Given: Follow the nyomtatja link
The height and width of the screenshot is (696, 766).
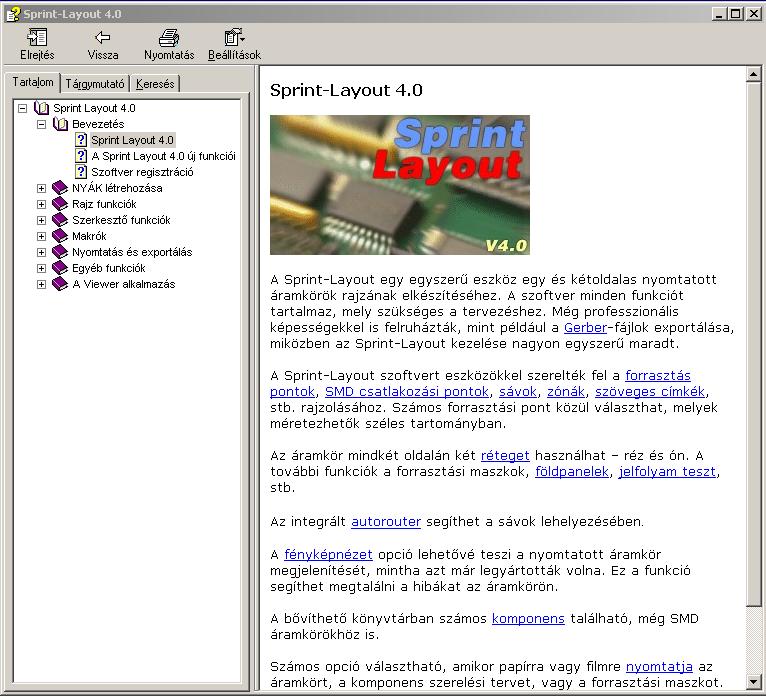Looking at the screenshot, I should click(659, 667).
